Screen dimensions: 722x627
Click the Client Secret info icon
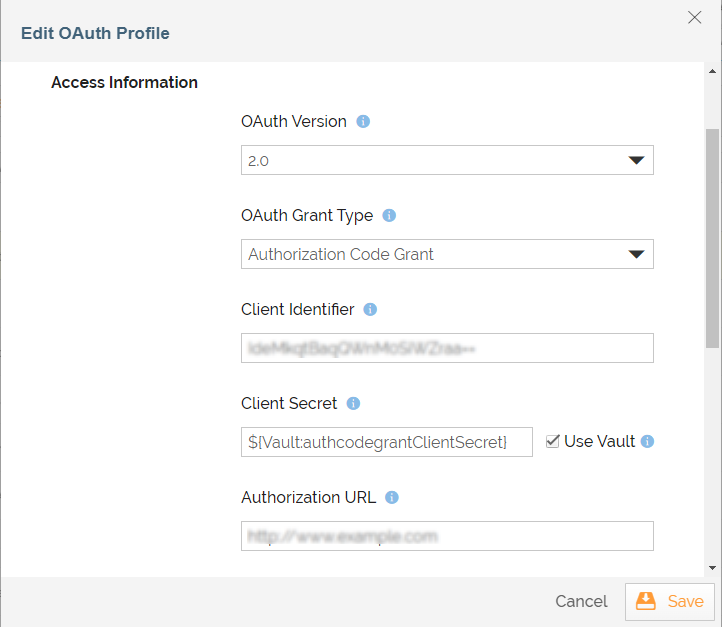(353, 403)
